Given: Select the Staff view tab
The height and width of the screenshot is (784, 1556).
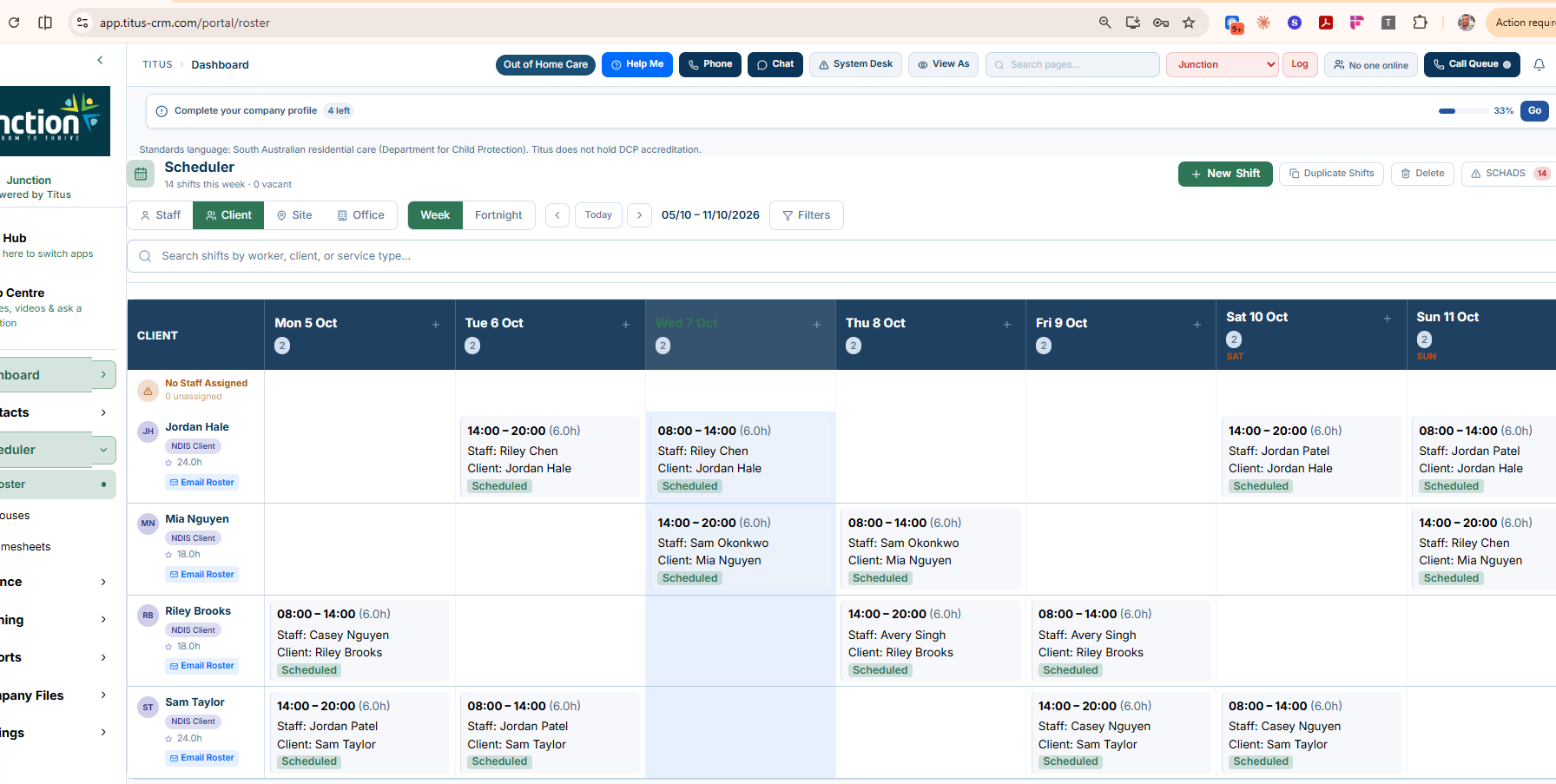Looking at the screenshot, I should (x=161, y=215).
